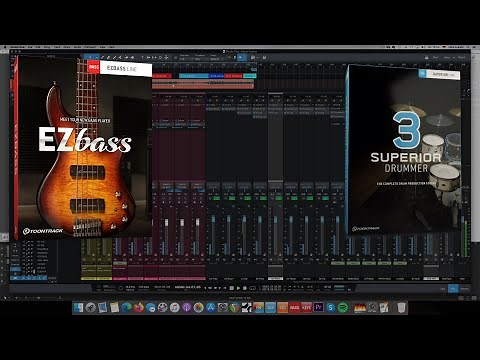Select the Listen speaker tool
480x360 pixels.
tap(132, 57)
